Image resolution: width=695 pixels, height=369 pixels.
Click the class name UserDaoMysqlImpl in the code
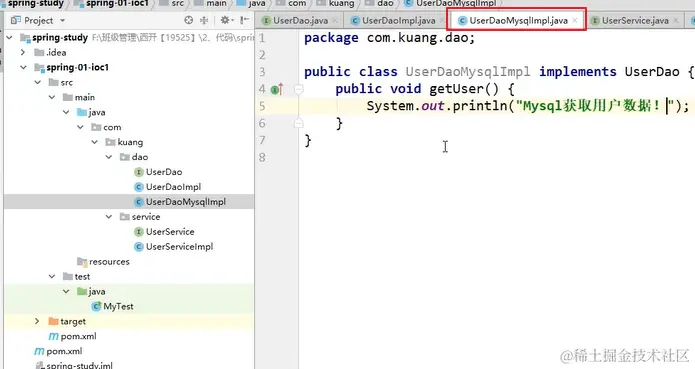pyautogui.click(x=468, y=72)
